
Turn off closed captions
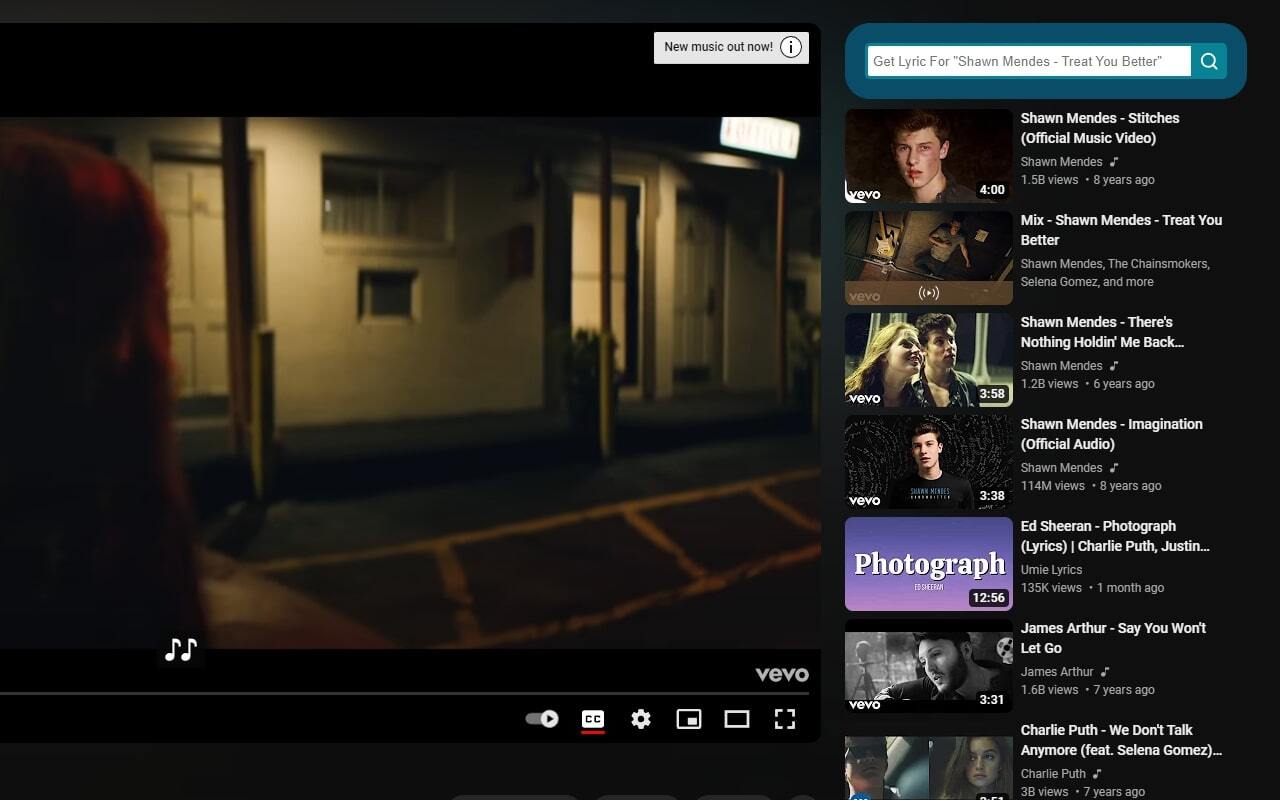click(x=593, y=719)
